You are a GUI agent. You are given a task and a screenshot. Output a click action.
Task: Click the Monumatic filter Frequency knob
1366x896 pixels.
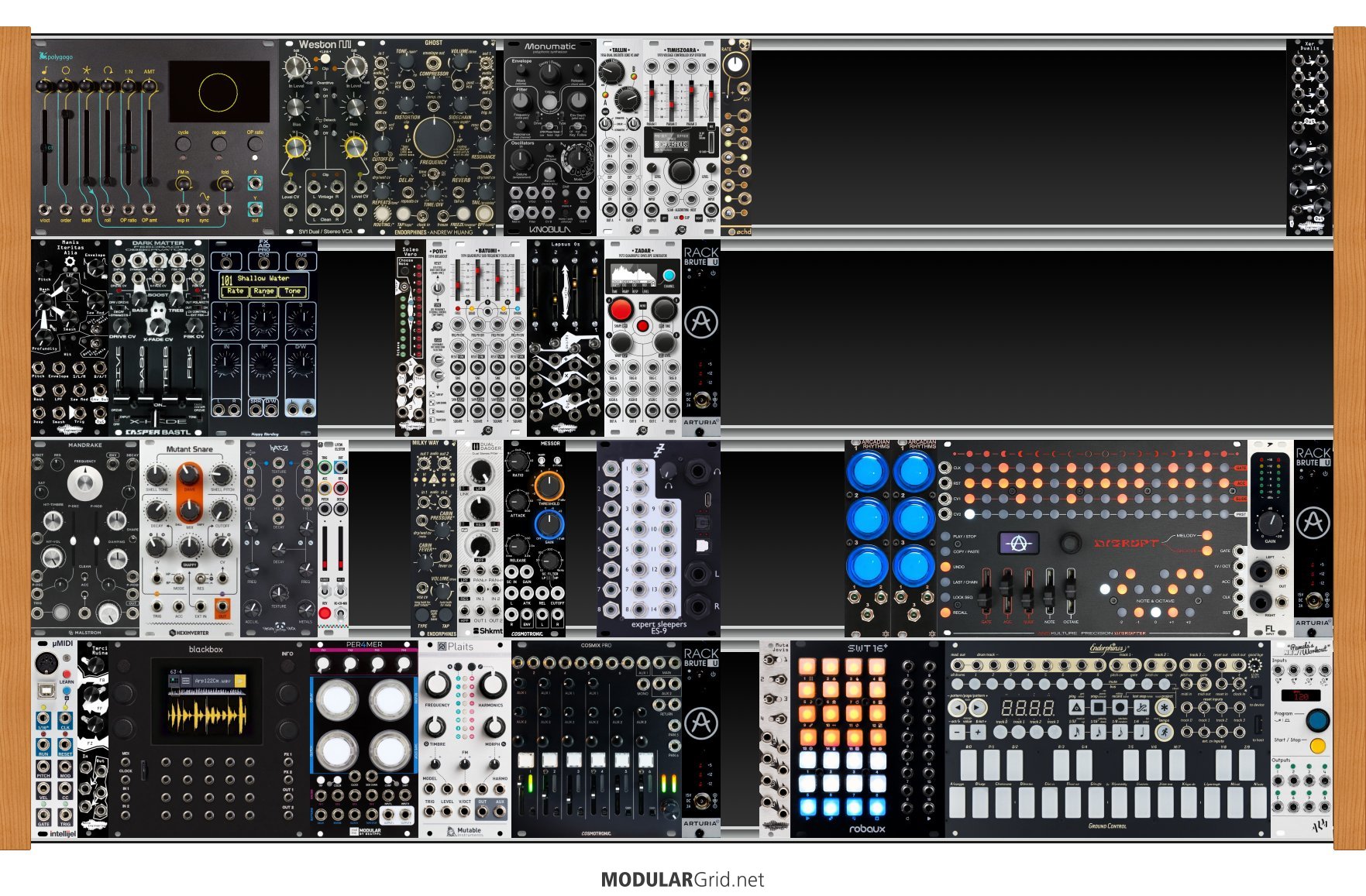tap(522, 101)
